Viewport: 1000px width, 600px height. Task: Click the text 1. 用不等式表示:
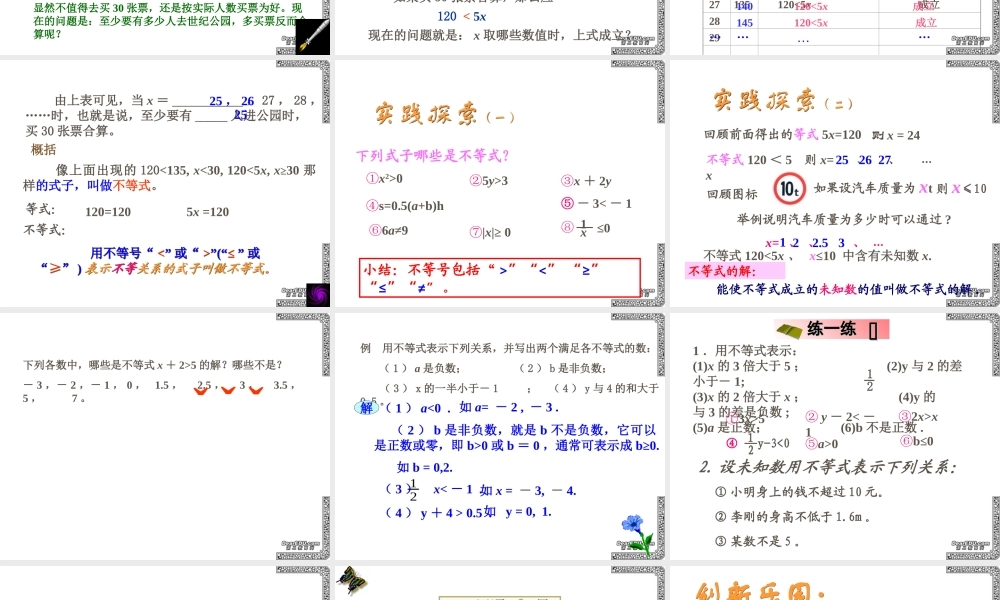click(745, 351)
